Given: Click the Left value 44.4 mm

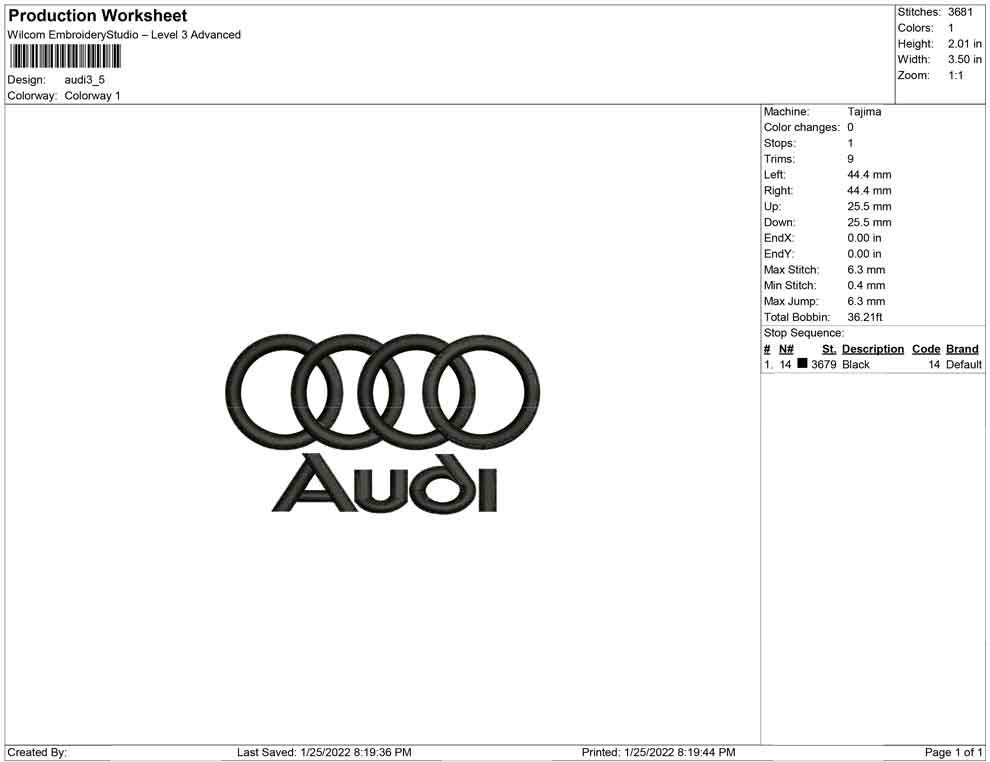Looking at the screenshot, I should pyautogui.click(x=869, y=175).
